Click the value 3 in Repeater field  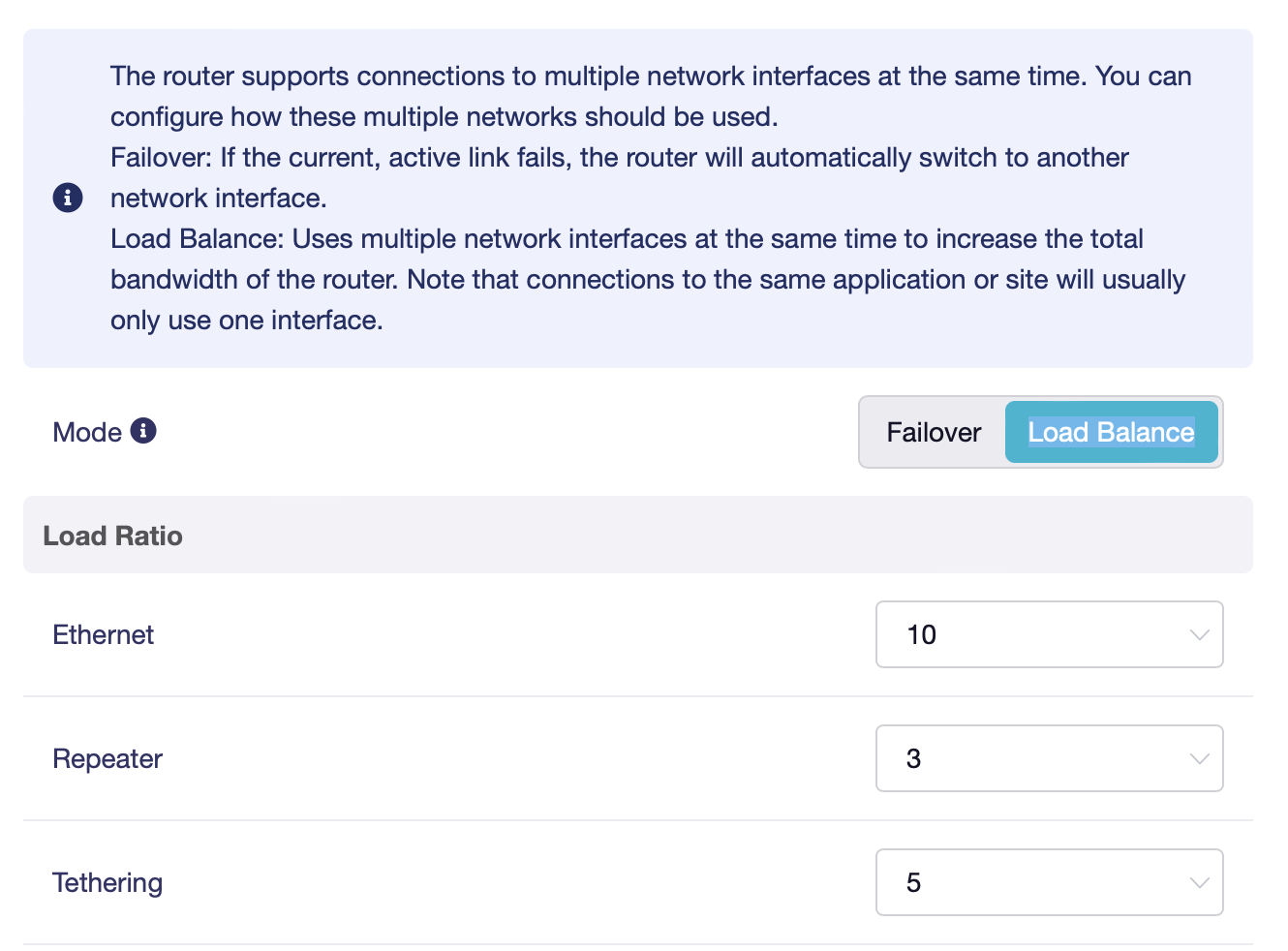pos(913,758)
